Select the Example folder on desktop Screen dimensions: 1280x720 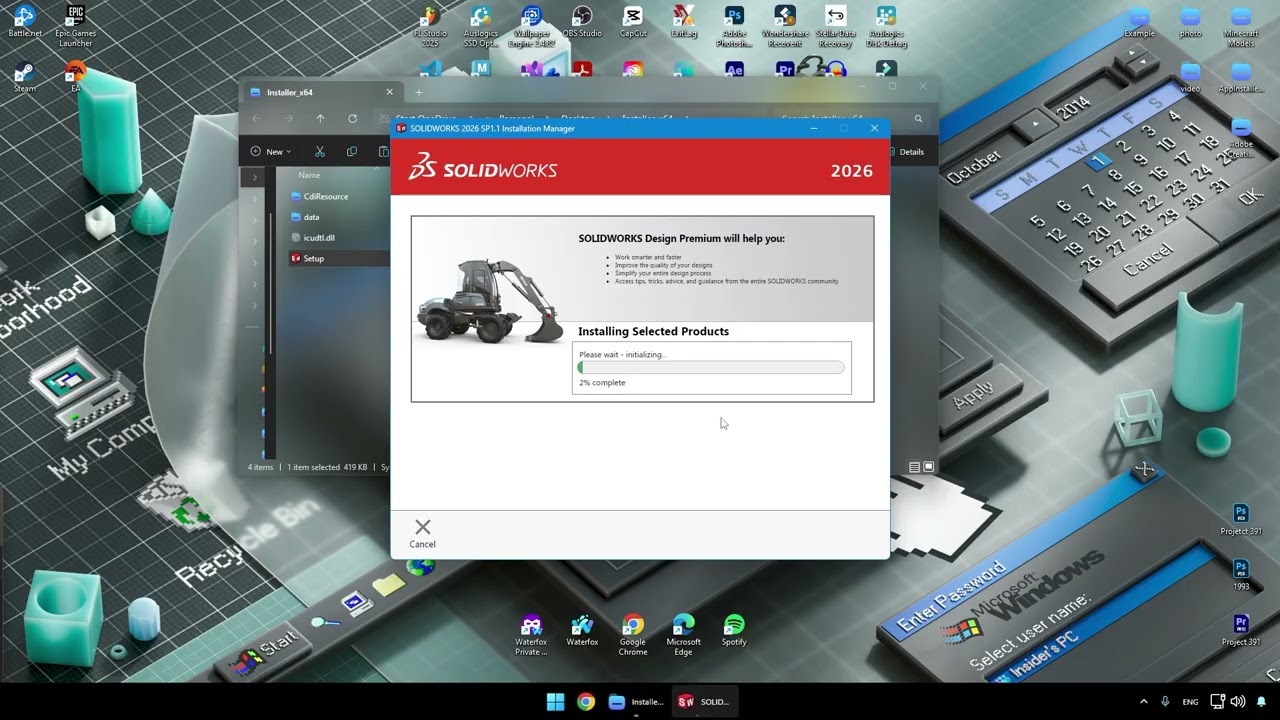[1139, 22]
